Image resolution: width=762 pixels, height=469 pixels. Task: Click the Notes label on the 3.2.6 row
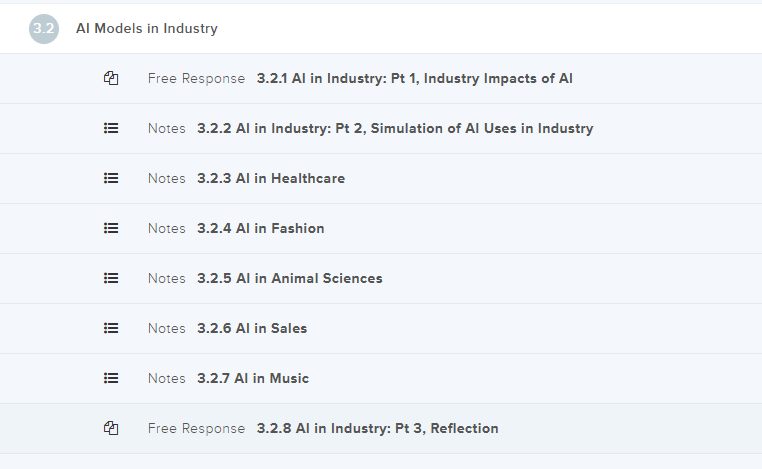tap(166, 328)
